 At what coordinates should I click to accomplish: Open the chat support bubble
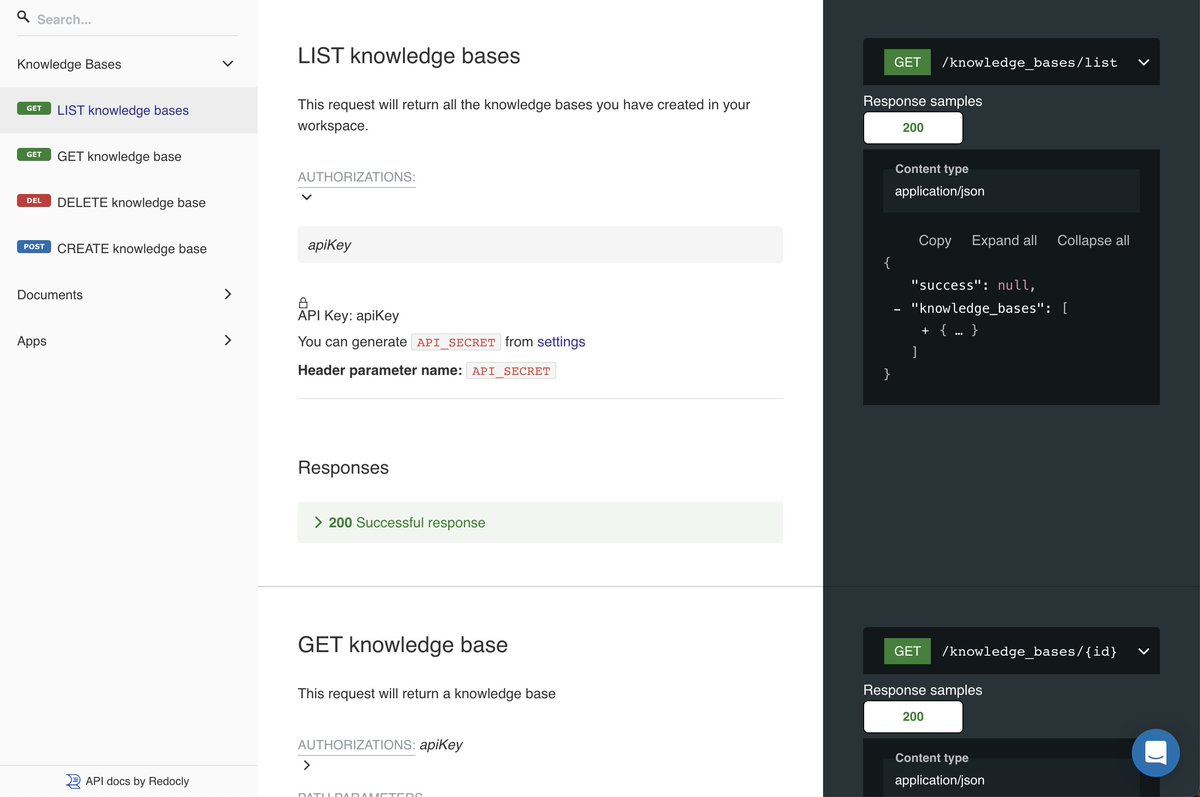coord(1156,752)
